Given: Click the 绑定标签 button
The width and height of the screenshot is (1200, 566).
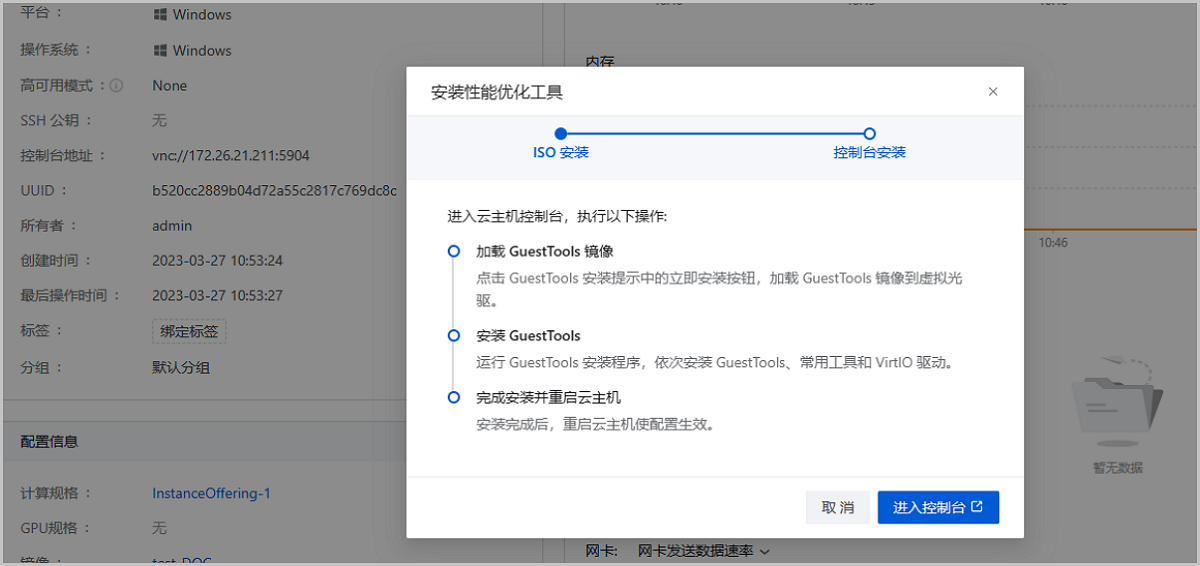Looking at the screenshot, I should pos(189,331).
